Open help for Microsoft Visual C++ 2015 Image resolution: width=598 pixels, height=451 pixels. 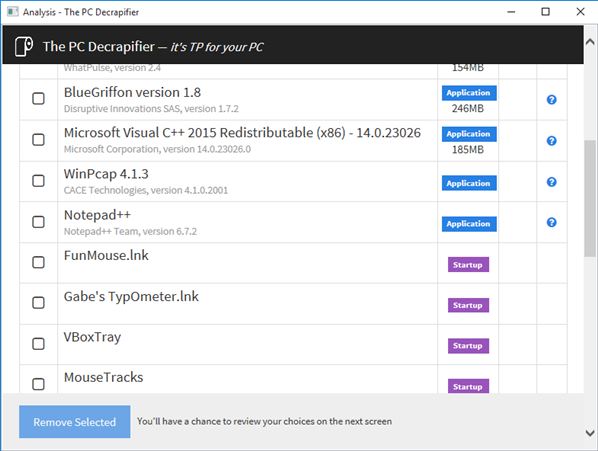click(x=551, y=141)
